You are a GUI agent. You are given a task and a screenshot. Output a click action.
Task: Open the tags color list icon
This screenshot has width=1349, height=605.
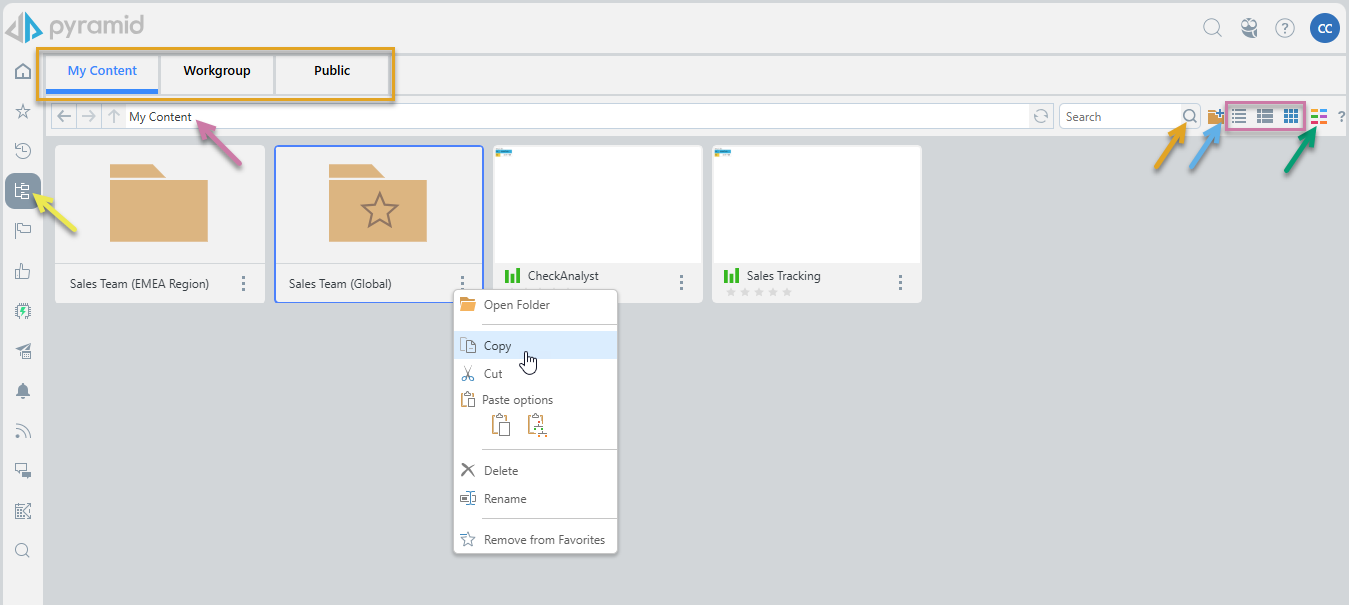coord(1318,117)
